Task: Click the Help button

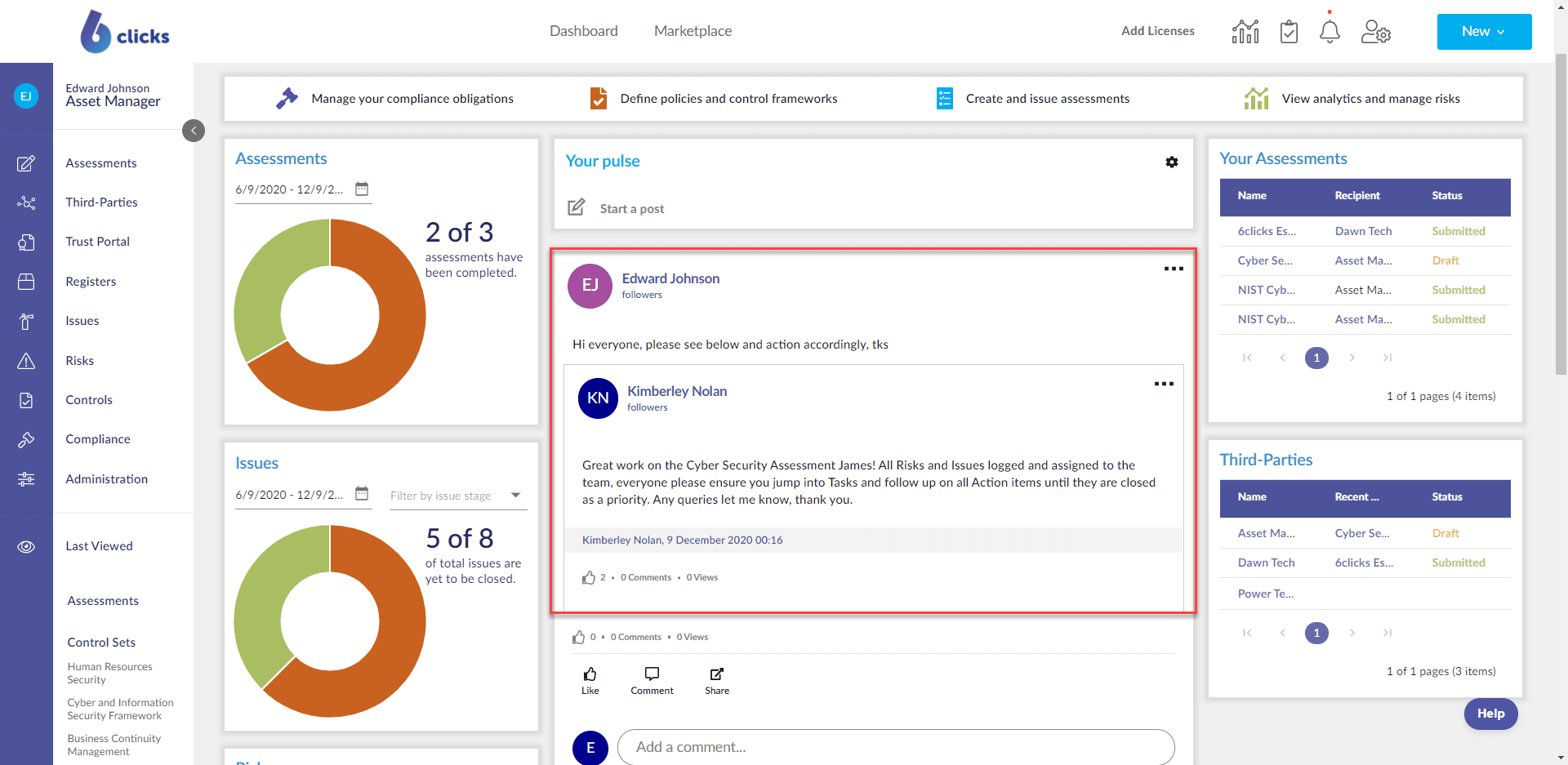Action: (1490, 714)
